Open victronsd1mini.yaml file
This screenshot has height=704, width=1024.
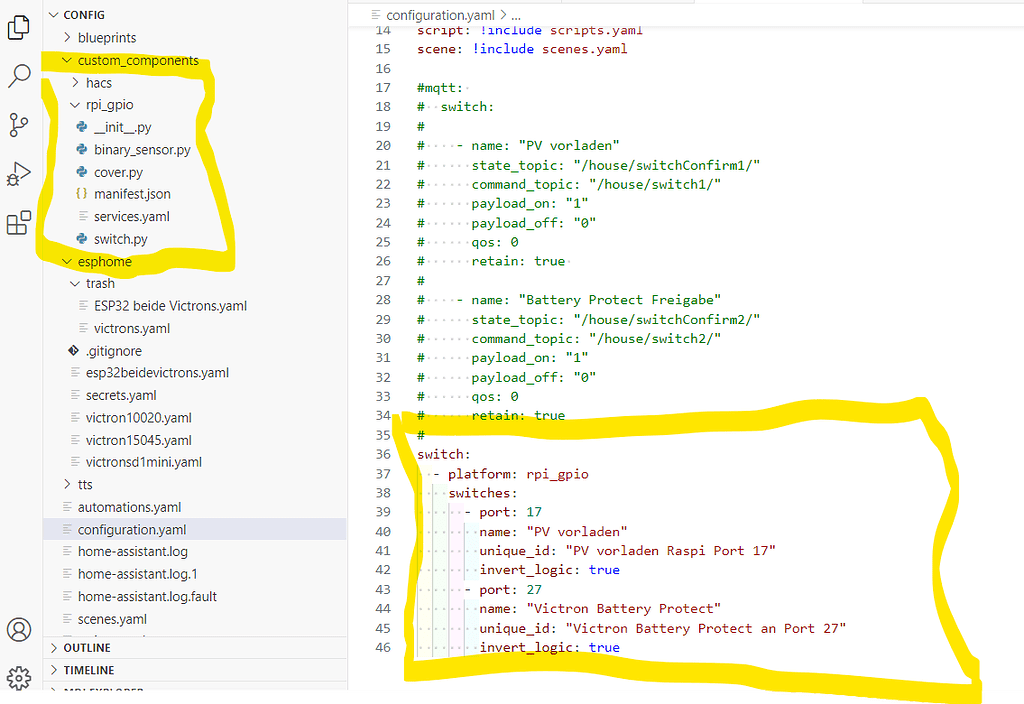click(x=144, y=462)
